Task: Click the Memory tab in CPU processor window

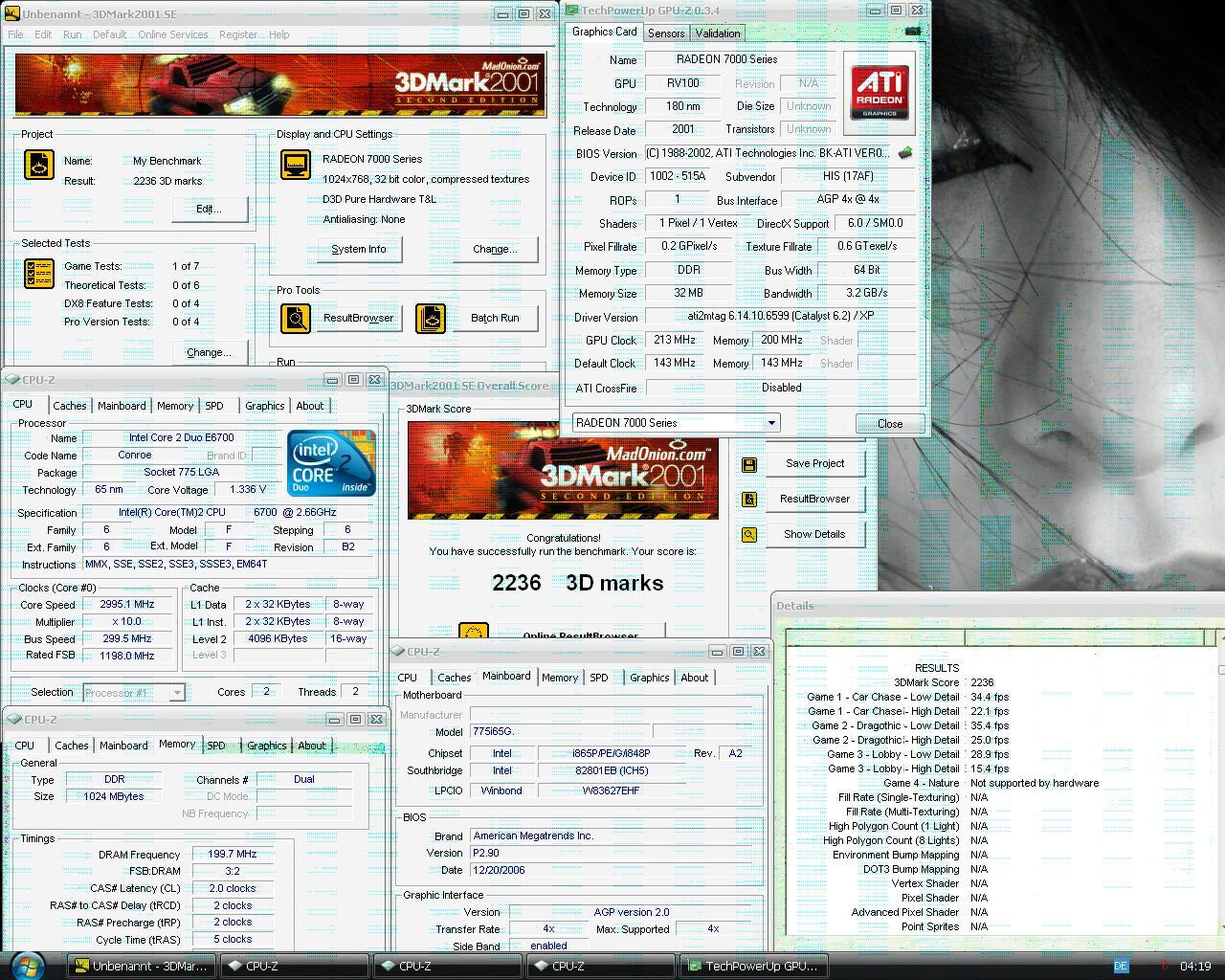Action: (175, 406)
